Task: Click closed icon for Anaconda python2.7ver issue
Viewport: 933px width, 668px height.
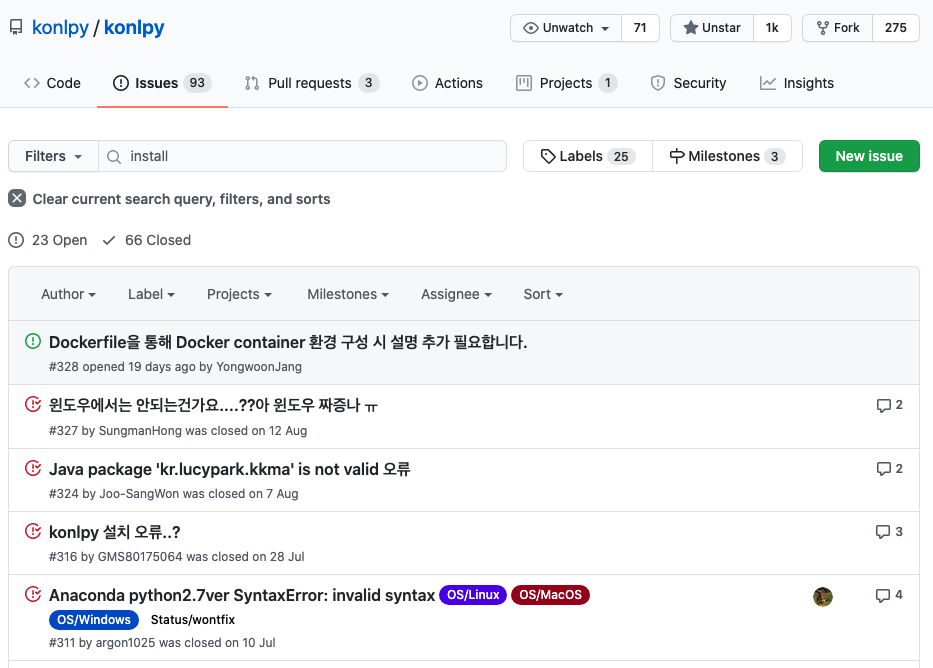Action: [x=33, y=594]
